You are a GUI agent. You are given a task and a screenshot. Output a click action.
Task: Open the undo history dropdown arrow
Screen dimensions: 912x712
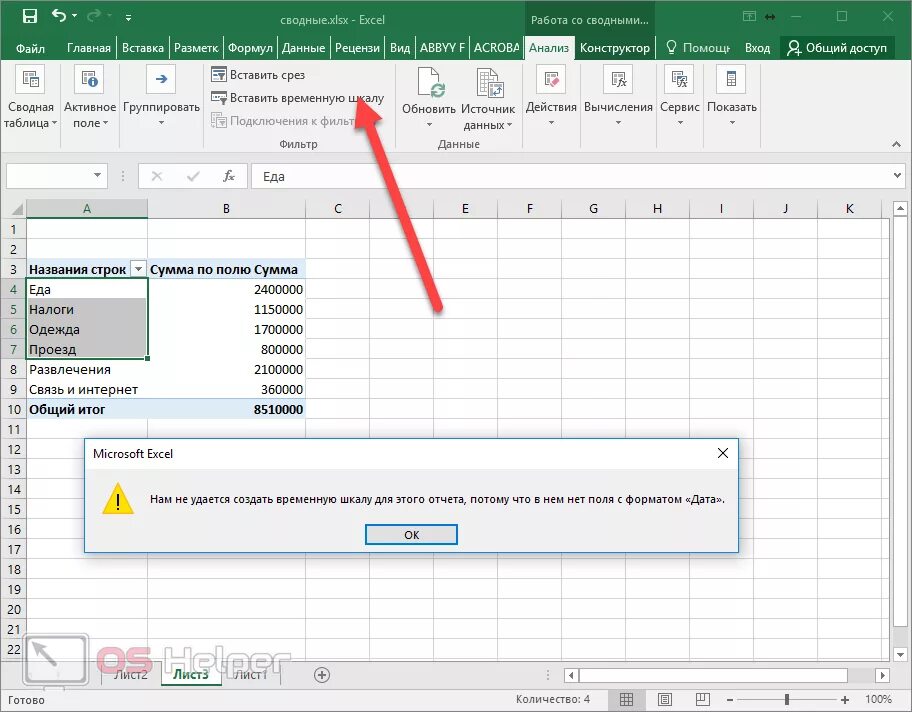[x=74, y=16]
